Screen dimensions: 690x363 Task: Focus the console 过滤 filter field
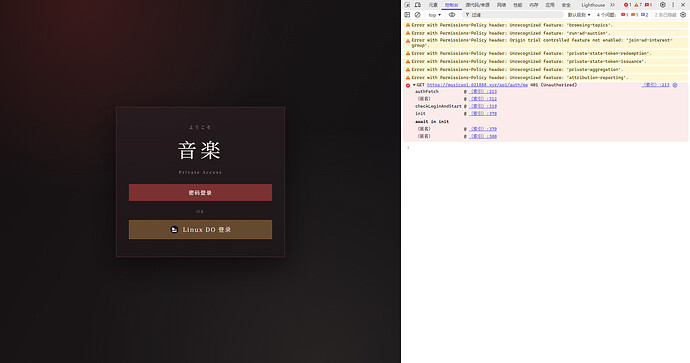click(x=513, y=15)
